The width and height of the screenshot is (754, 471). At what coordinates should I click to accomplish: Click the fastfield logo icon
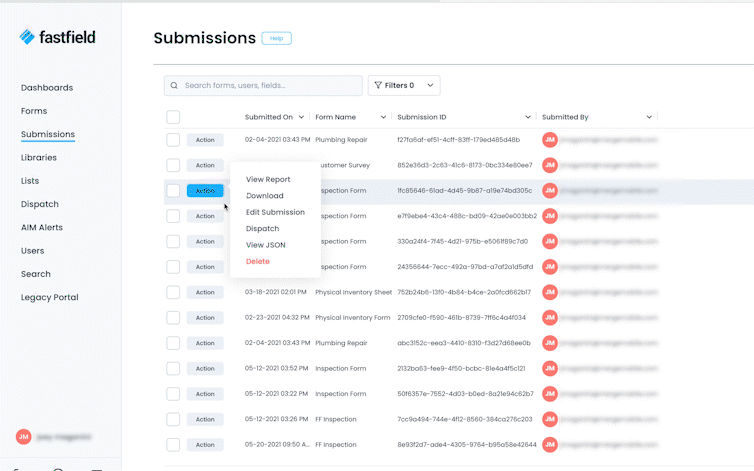point(27,37)
